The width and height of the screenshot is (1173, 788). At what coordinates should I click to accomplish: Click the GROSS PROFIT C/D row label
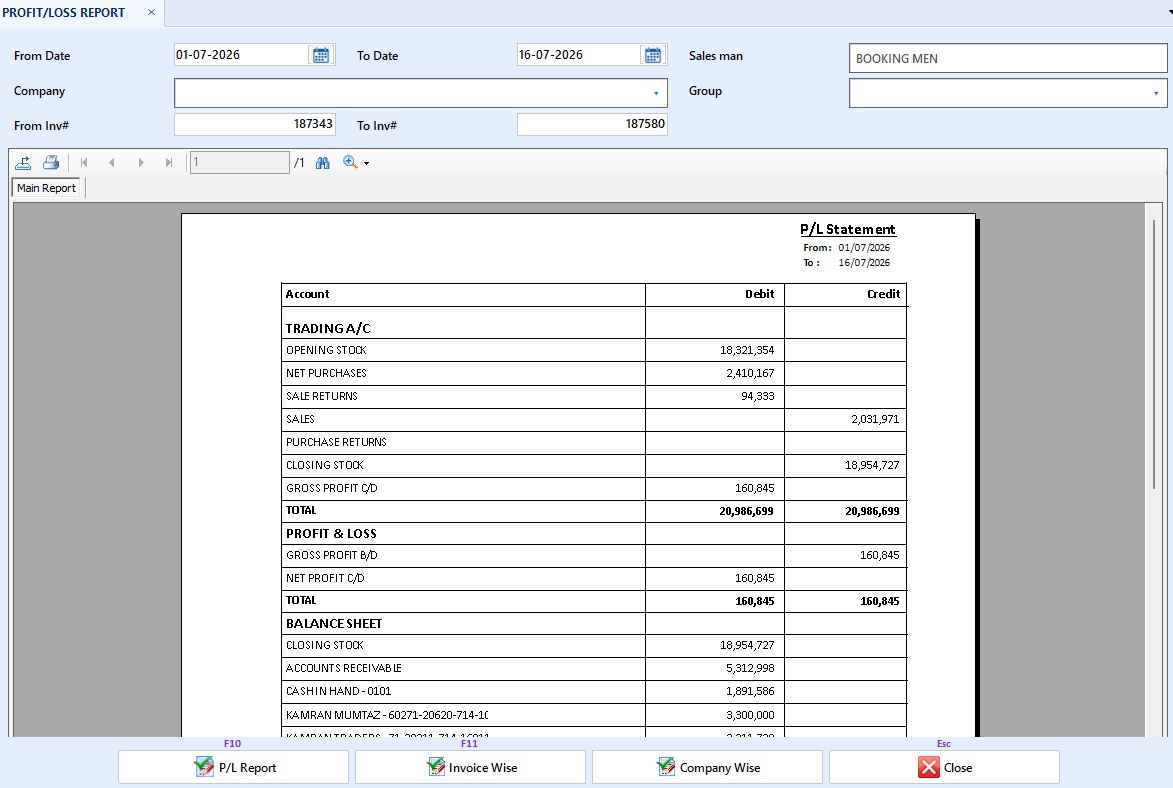[x=331, y=488]
